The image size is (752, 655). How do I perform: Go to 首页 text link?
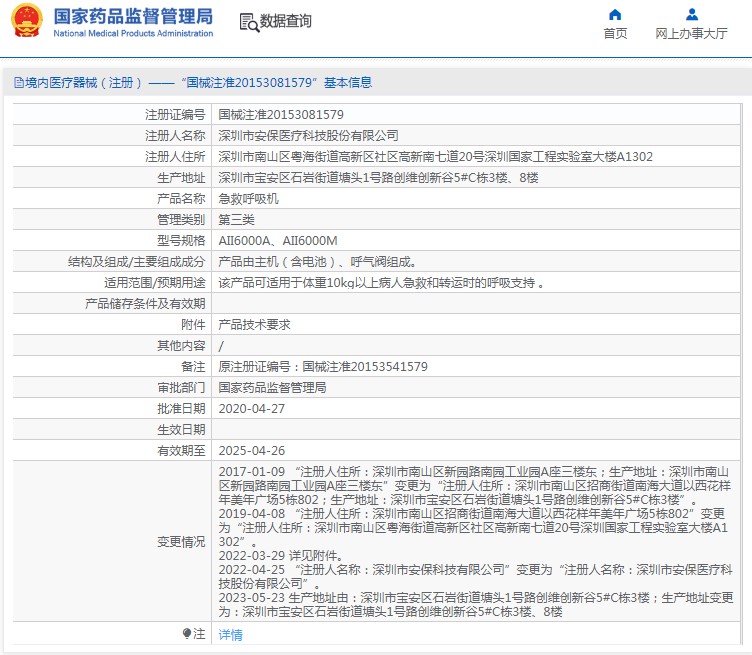tap(615, 34)
